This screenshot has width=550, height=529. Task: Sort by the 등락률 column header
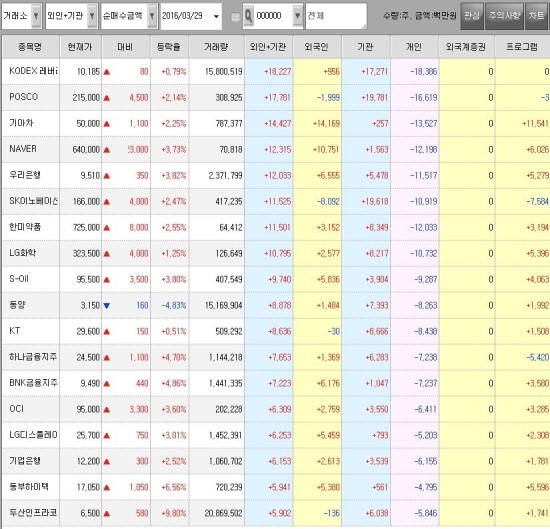pos(169,47)
